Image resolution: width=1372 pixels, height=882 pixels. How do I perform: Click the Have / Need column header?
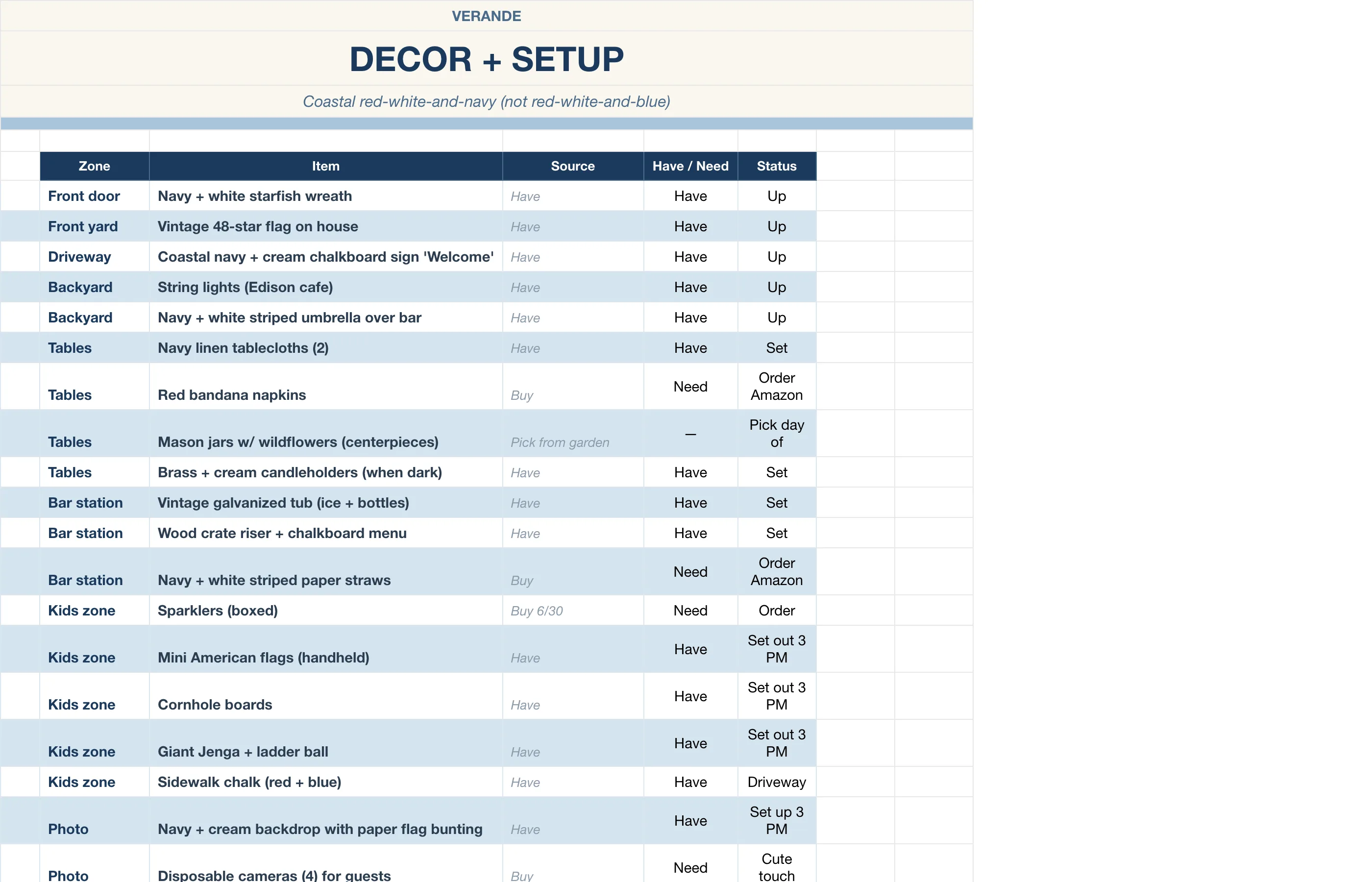(x=690, y=166)
